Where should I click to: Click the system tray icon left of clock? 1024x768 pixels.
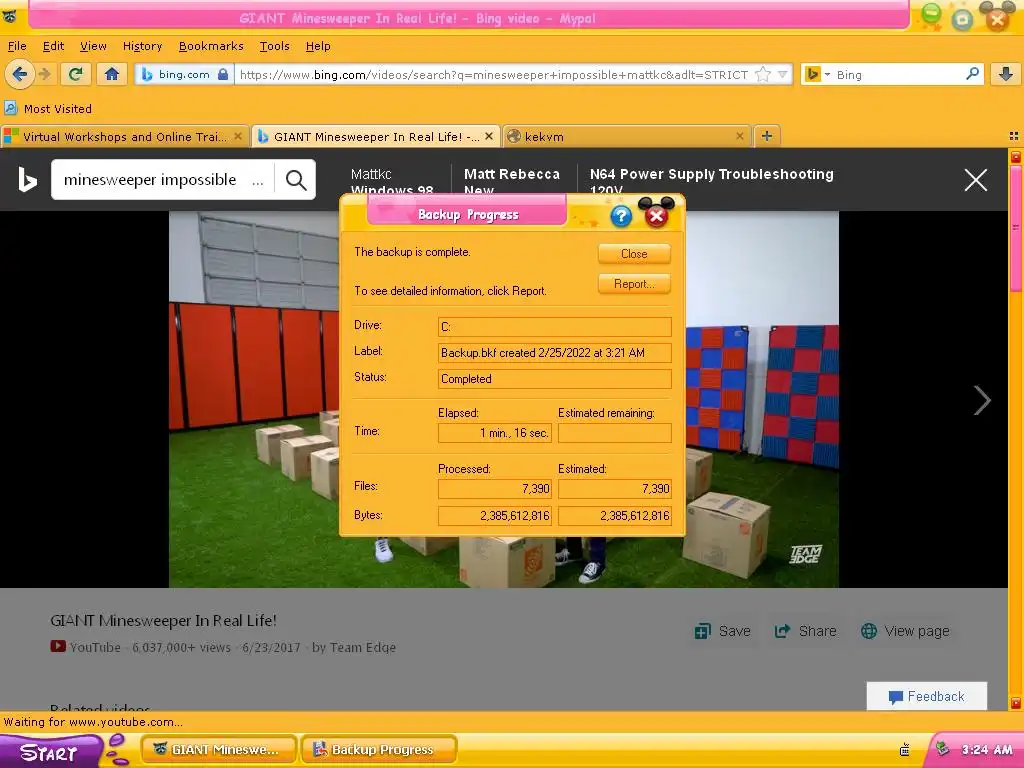click(942, 749)
